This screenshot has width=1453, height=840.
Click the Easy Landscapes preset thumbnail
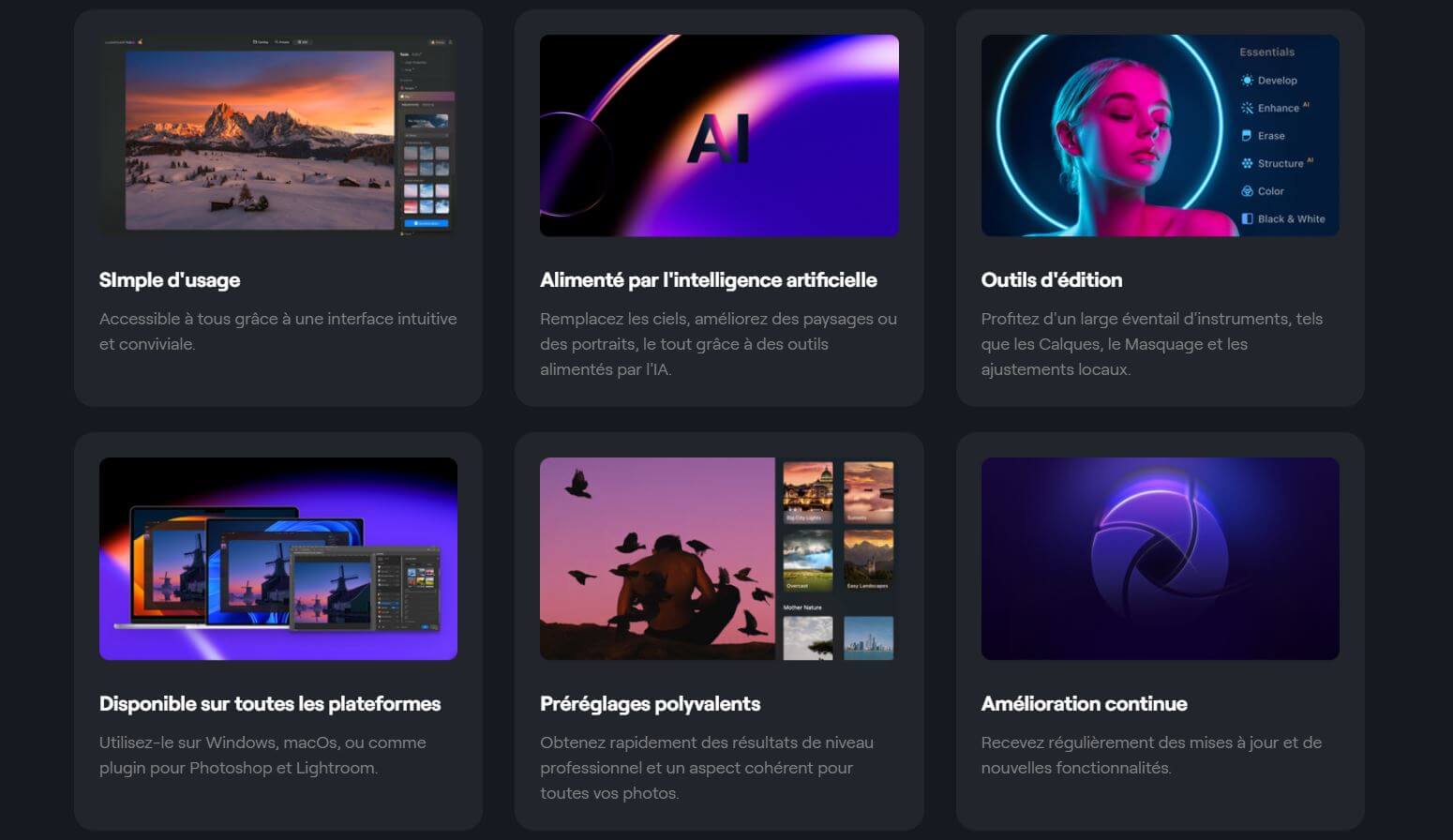[x=868, y=561]
